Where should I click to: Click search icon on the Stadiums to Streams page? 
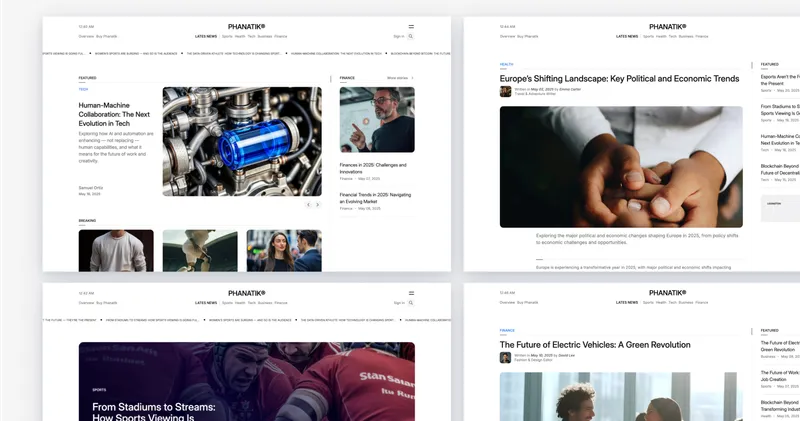410,302
